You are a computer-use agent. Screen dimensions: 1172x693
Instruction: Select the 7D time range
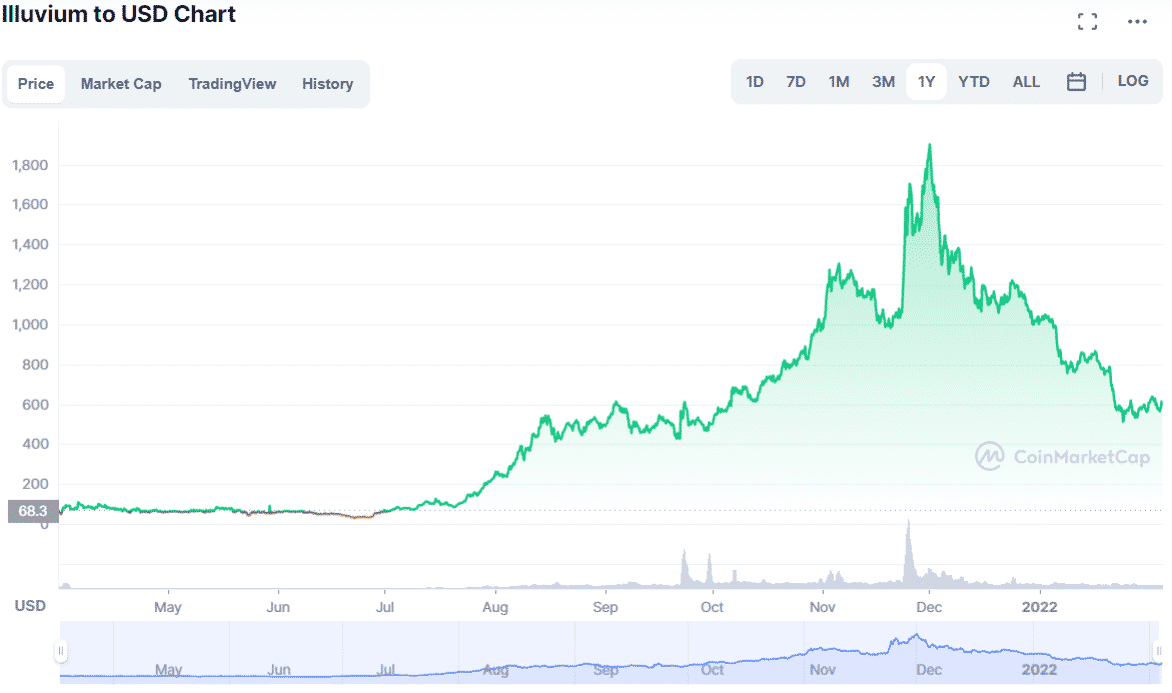(796, 81)
